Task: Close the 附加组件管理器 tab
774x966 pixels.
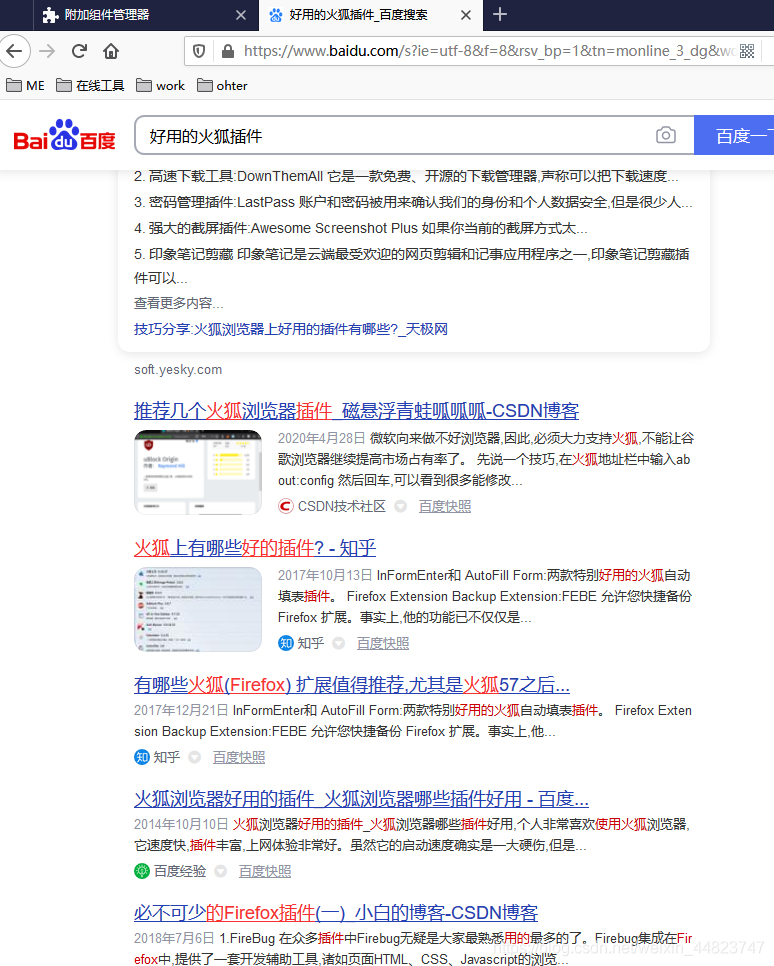Action: point(241,15)
